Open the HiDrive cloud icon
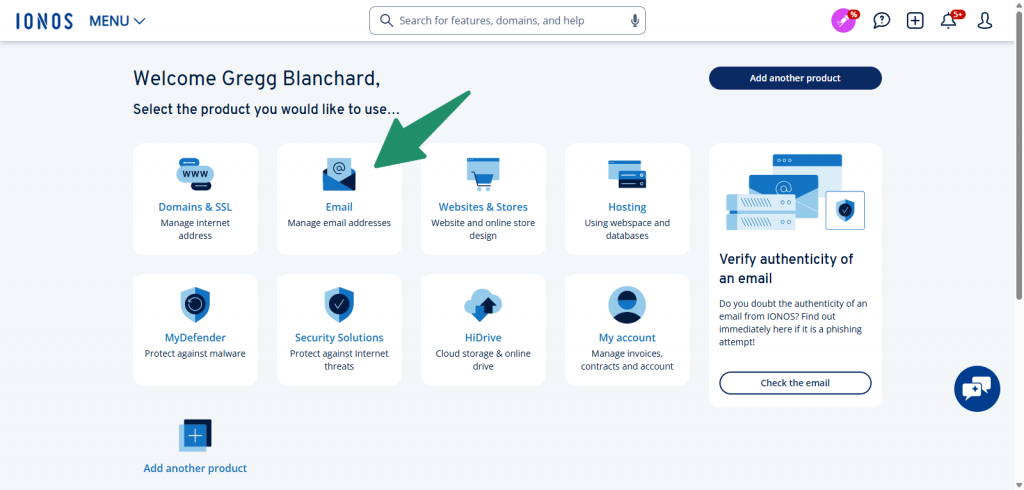Viewport: 1024px width, 490px height. [483, 304]
